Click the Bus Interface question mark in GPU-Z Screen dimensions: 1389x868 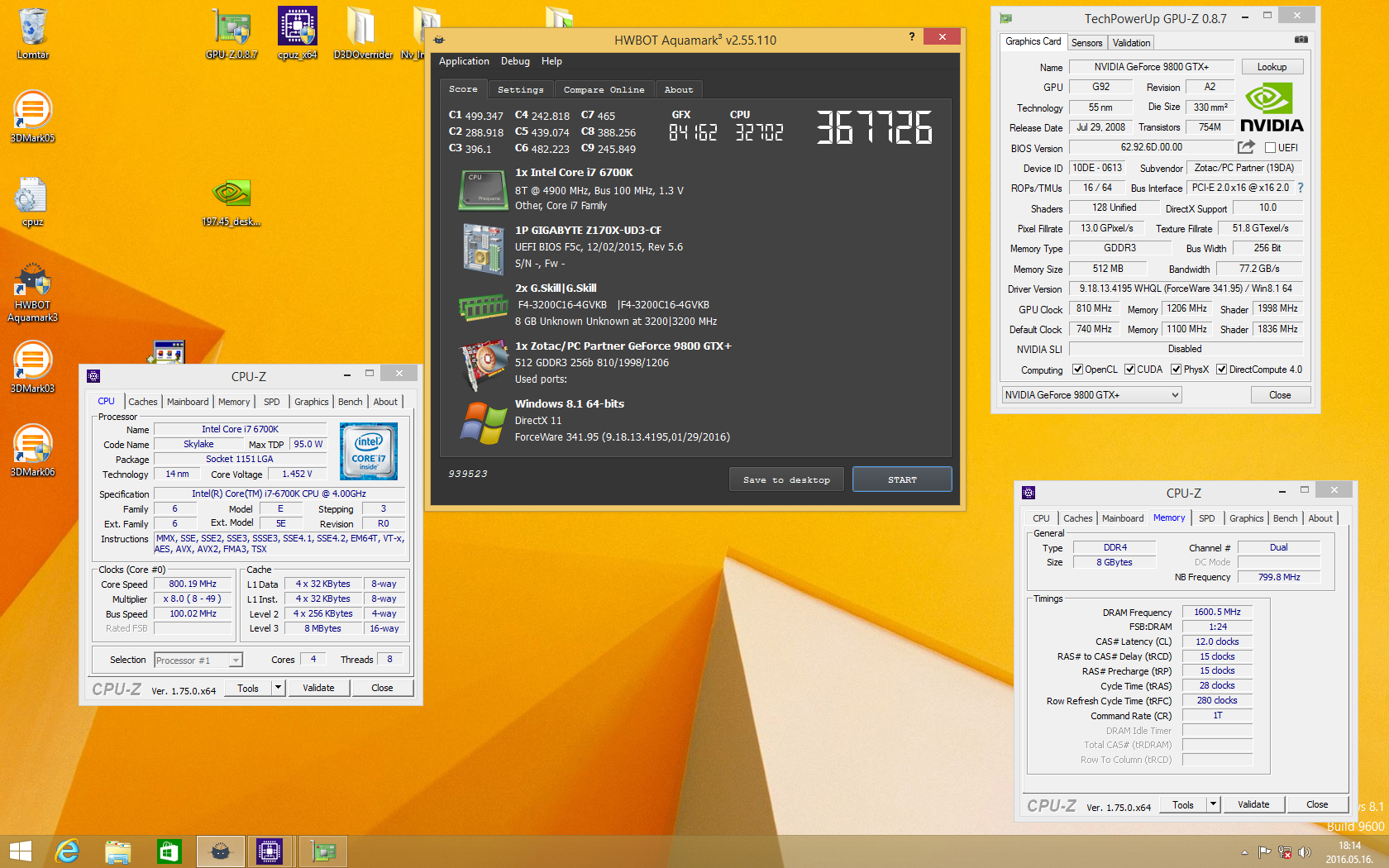click(1301, 188)
